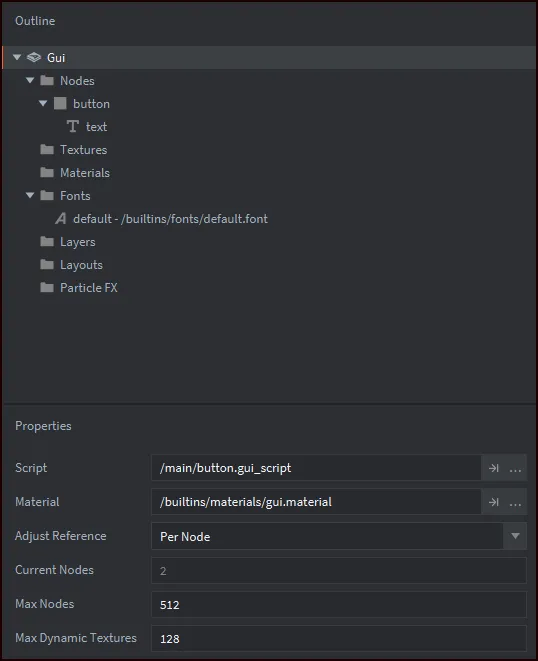This screenshot has height=661, width=538.
Task: Click the Max Nodes label
Action: pyautogui.click(x=44, y=604)
